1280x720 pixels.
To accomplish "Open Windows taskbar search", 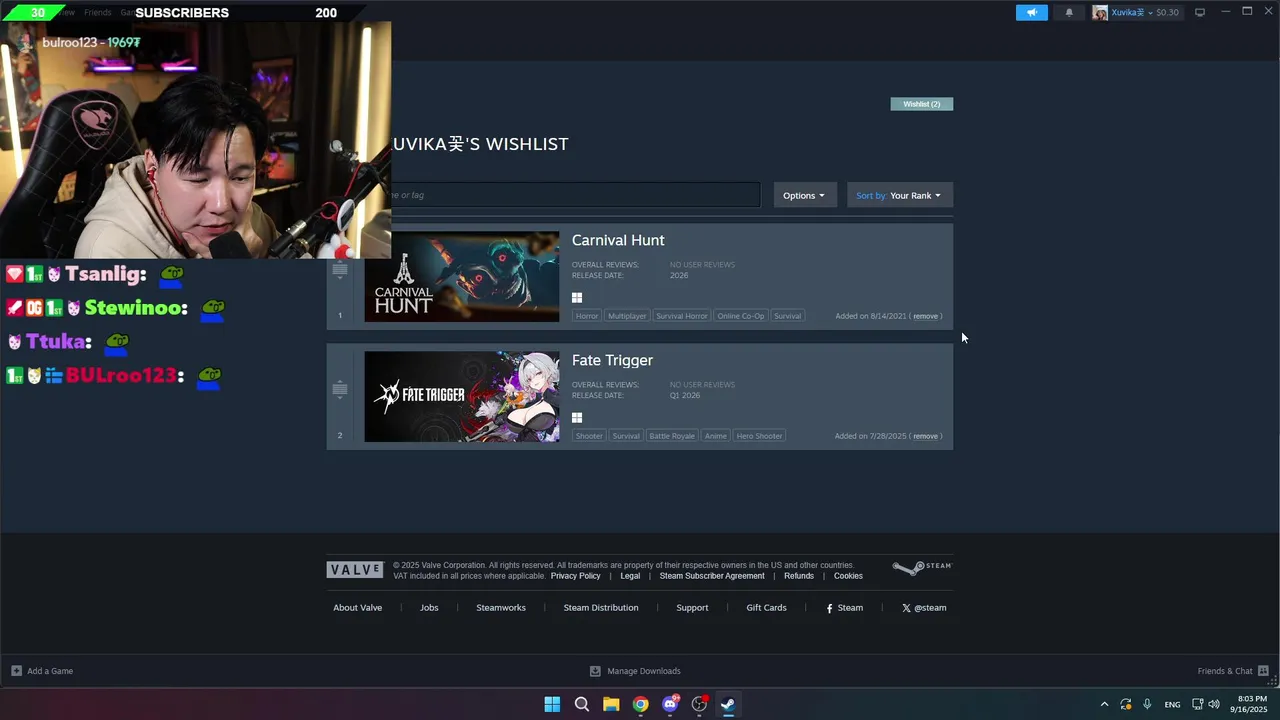I will coord(581,704).
